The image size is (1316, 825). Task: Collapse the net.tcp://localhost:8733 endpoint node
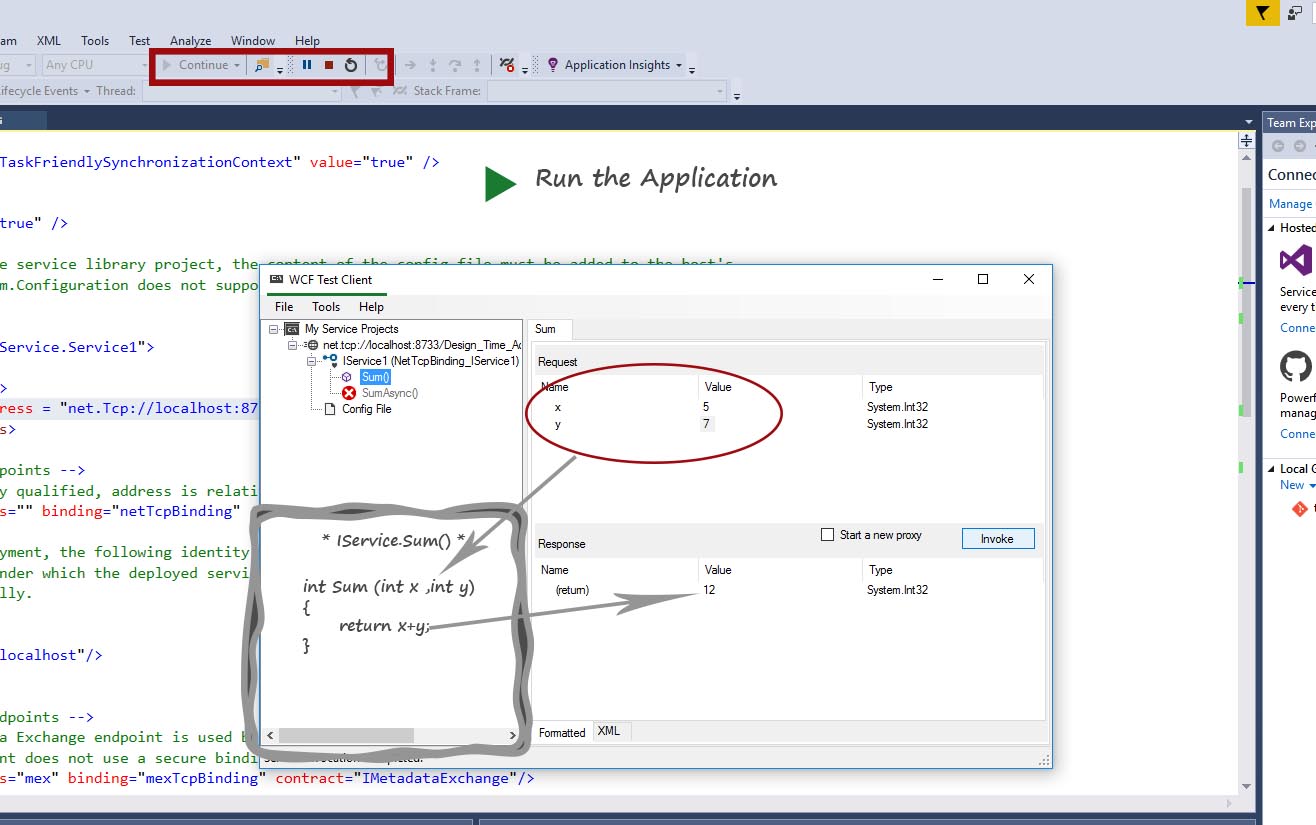[x=293, y=345]
